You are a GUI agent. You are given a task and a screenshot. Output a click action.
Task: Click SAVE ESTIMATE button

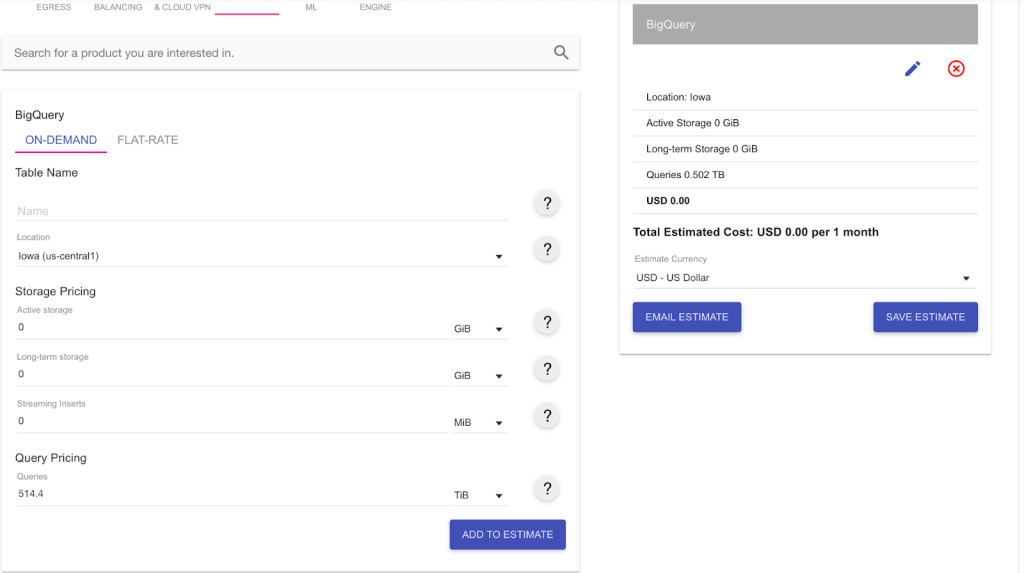(x=925, y=317)
